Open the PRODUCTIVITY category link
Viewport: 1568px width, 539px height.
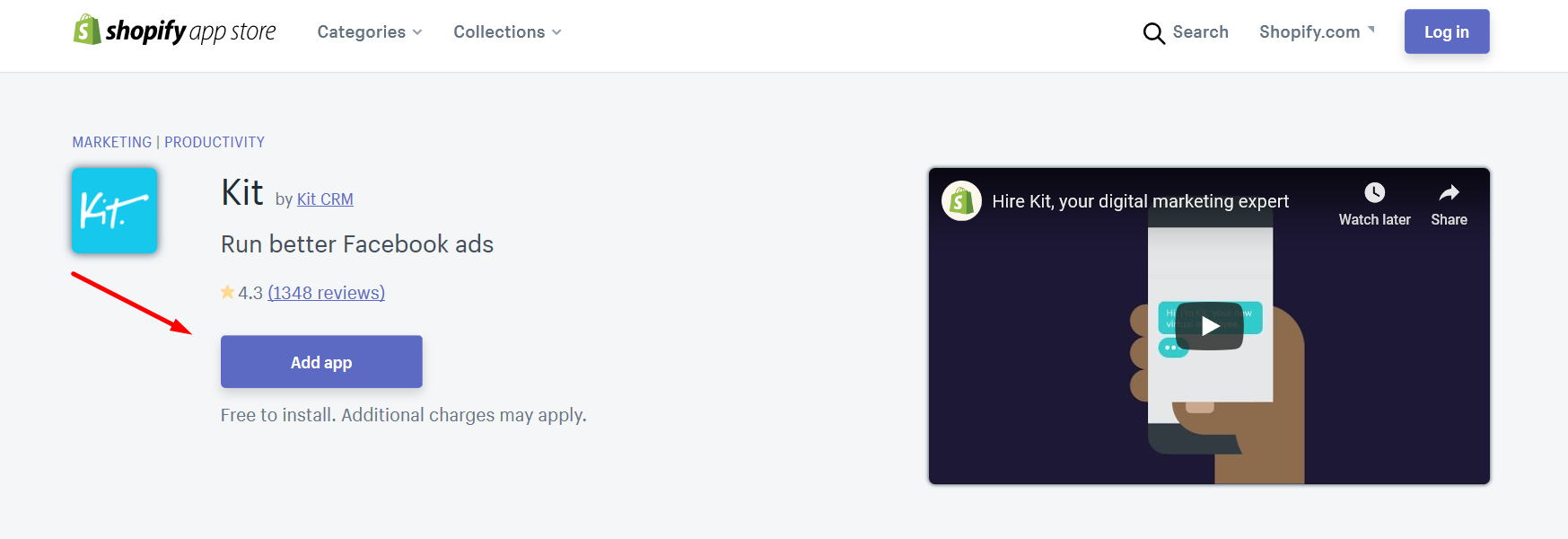click(x=215, y=142)
